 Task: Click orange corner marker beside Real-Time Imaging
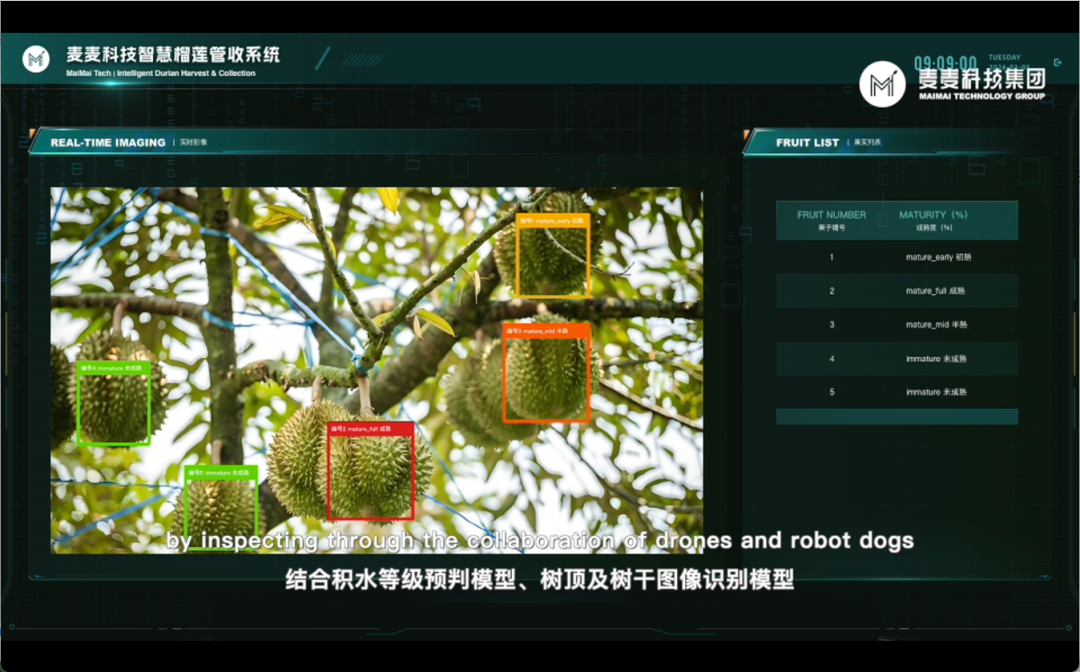pos(33,132)
